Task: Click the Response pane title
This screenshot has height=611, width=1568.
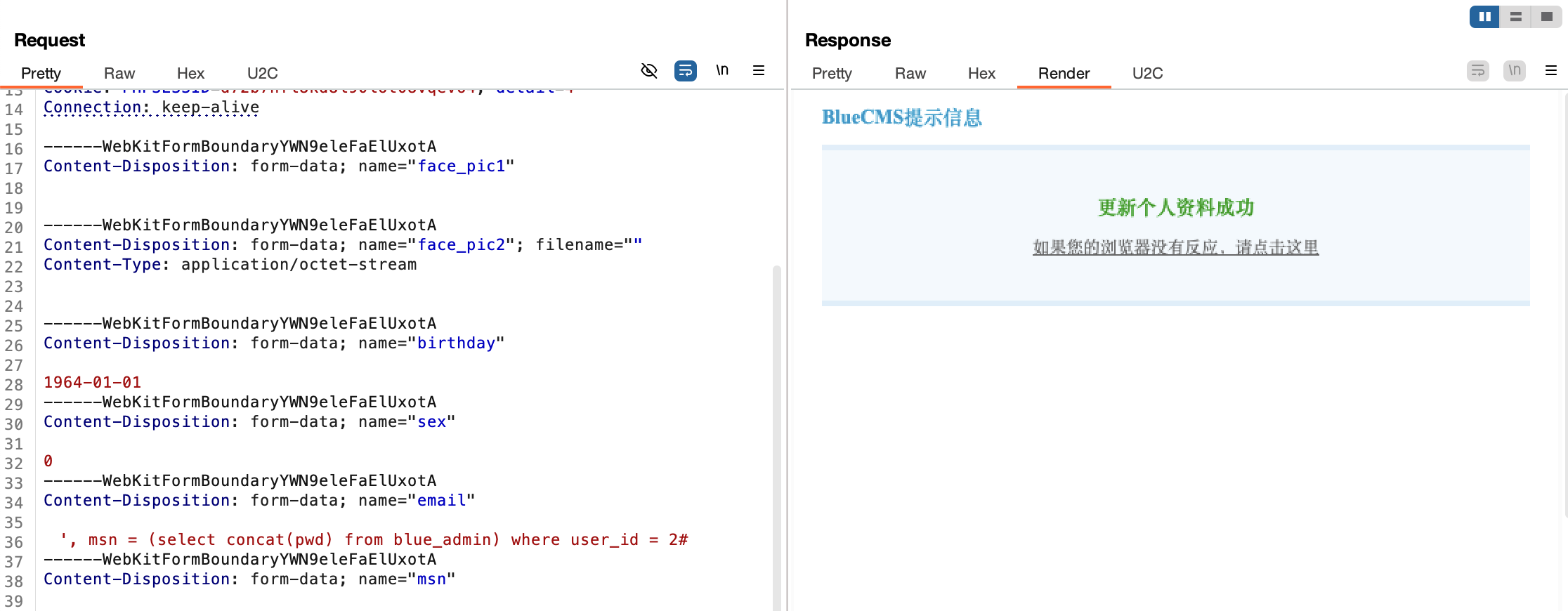Action: pos(847,40)
